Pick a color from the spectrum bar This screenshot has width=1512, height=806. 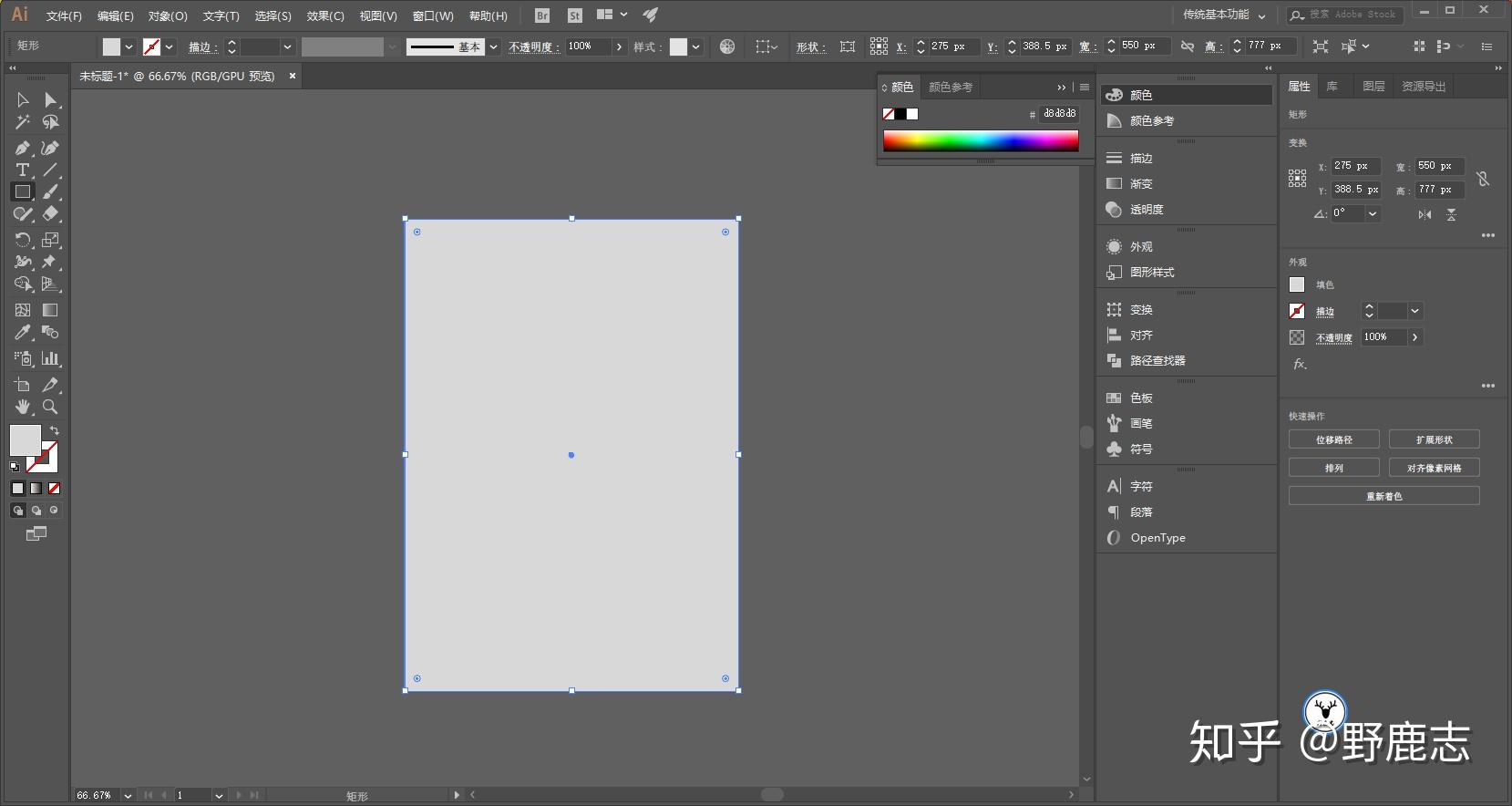pyautogui.click(x=980, y=140)
